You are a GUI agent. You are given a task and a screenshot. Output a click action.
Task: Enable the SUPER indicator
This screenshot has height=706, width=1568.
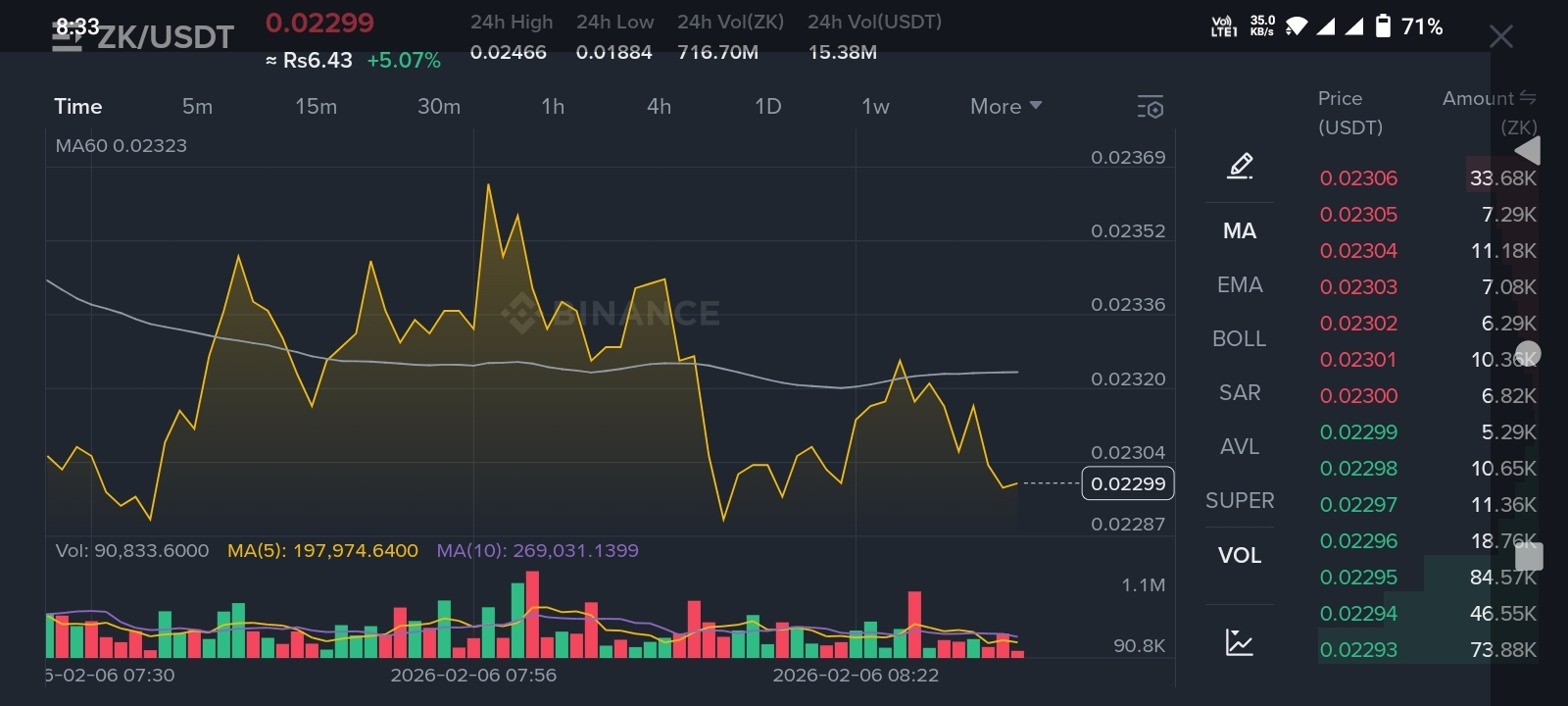click(1239, 500)
